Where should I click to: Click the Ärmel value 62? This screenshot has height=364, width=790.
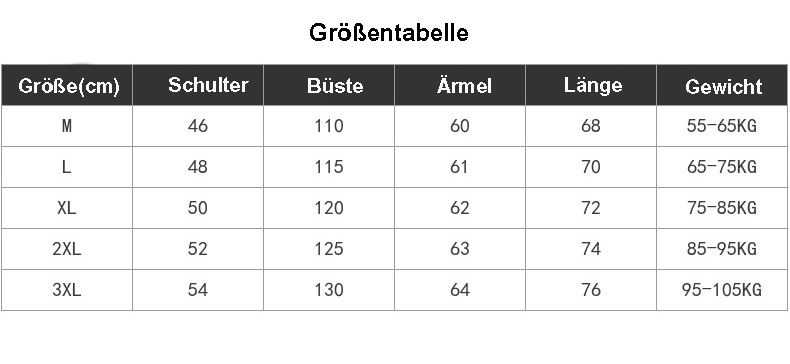(459, 208)
